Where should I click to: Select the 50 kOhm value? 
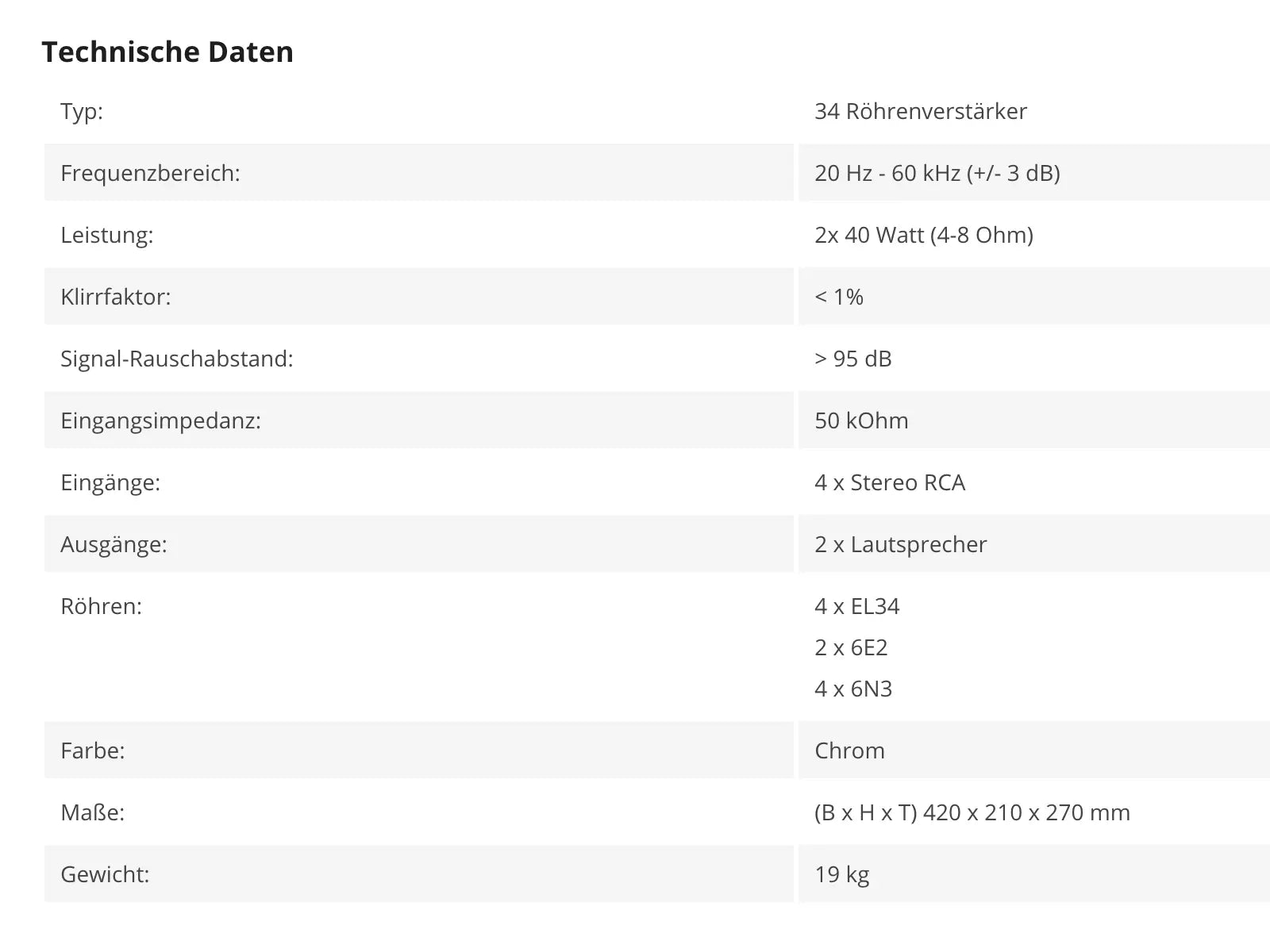point(861,420)
